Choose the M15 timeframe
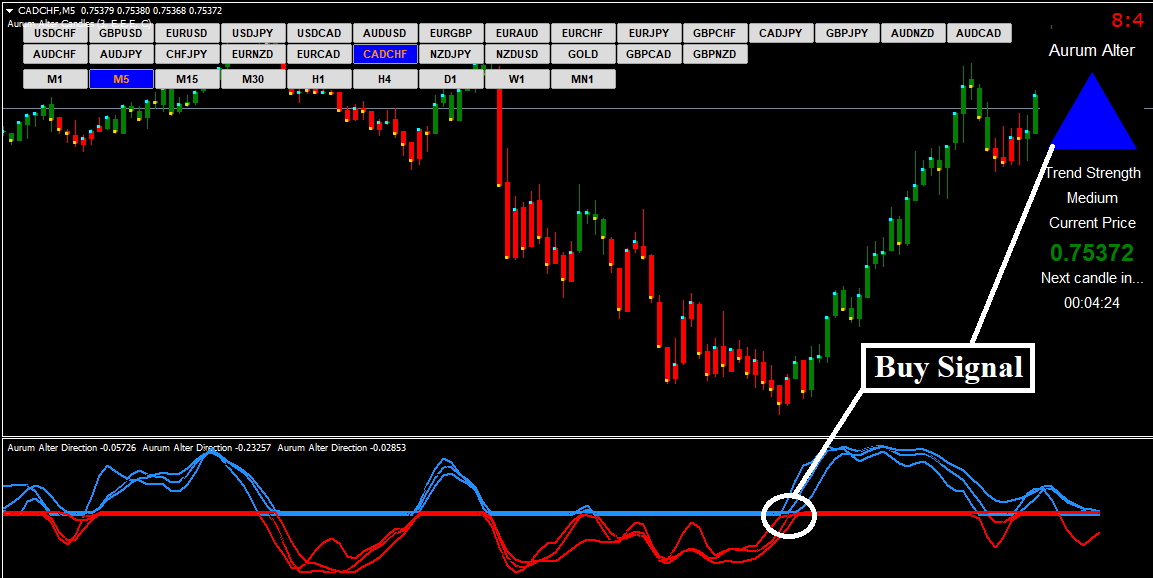This screenshot has width=1153, height=578. (x=187, y=79)
